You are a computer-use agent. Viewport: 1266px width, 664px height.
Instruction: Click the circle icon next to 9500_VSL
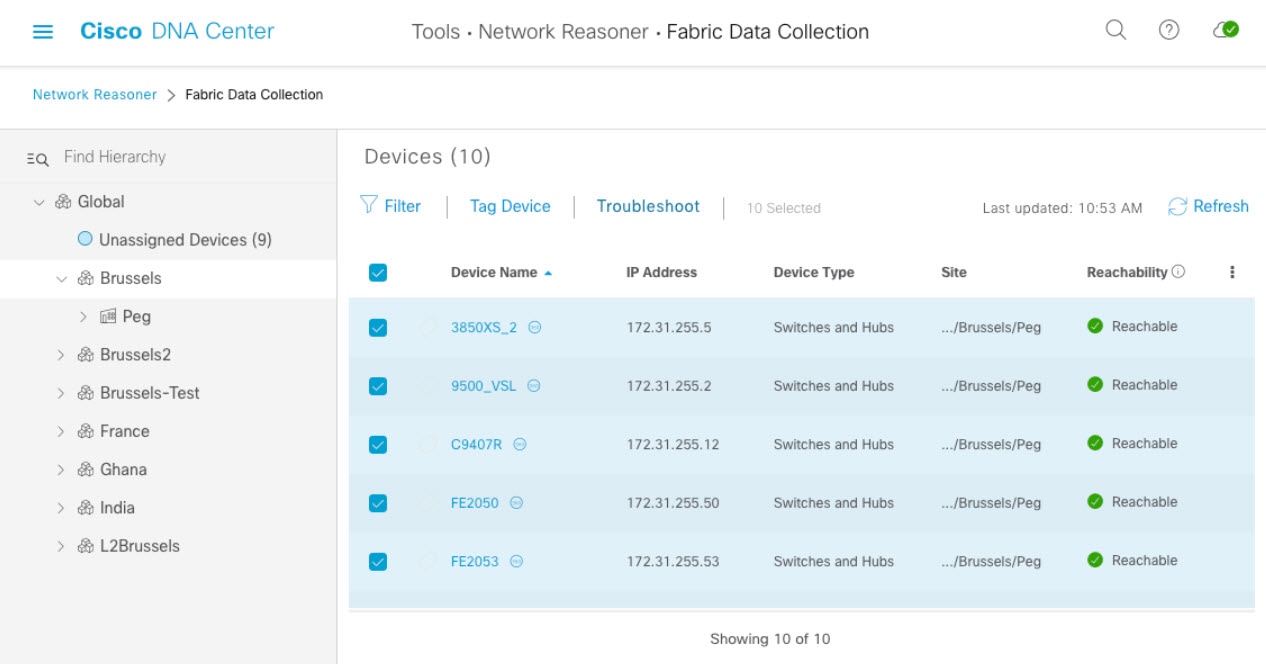[534, 385]
